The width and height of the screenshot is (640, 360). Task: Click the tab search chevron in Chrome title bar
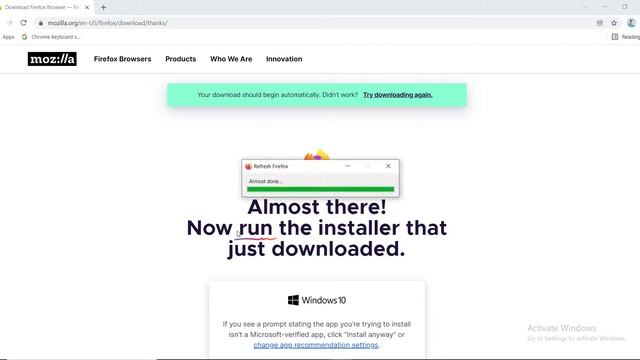[584, 7]
